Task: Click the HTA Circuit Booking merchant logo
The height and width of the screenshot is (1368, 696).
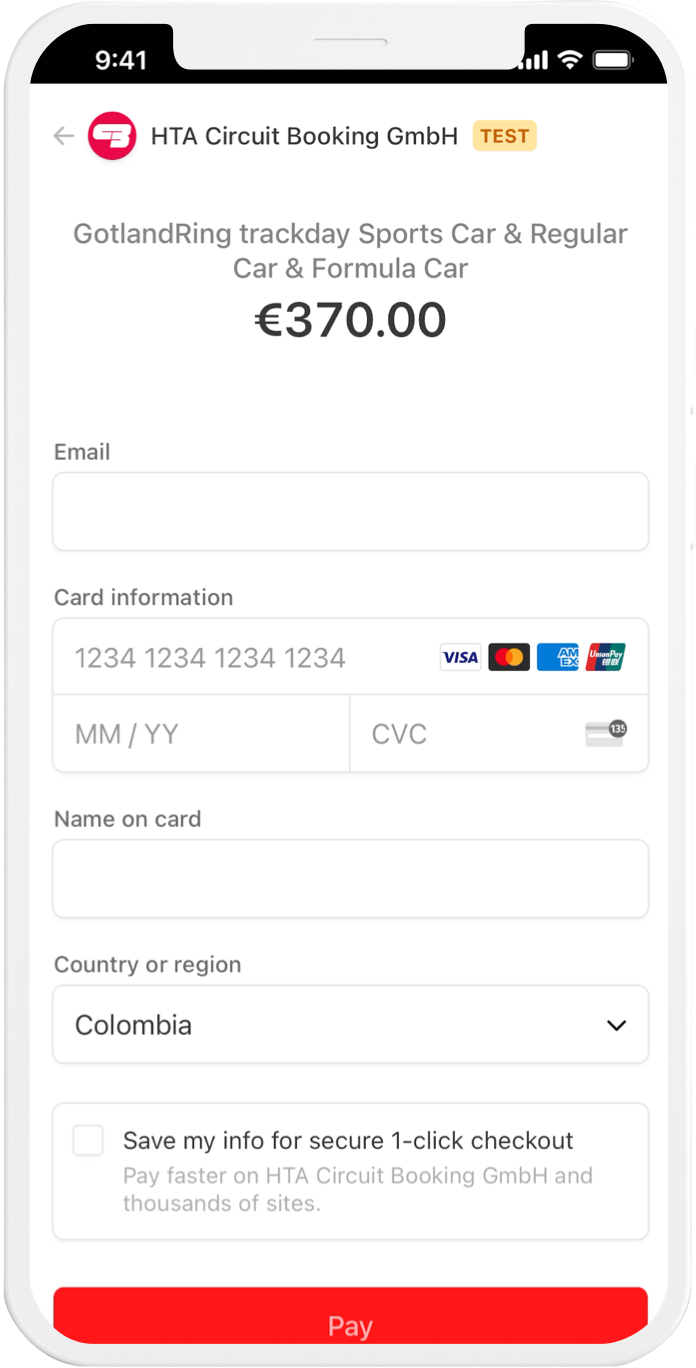Action: pos(112,136)
